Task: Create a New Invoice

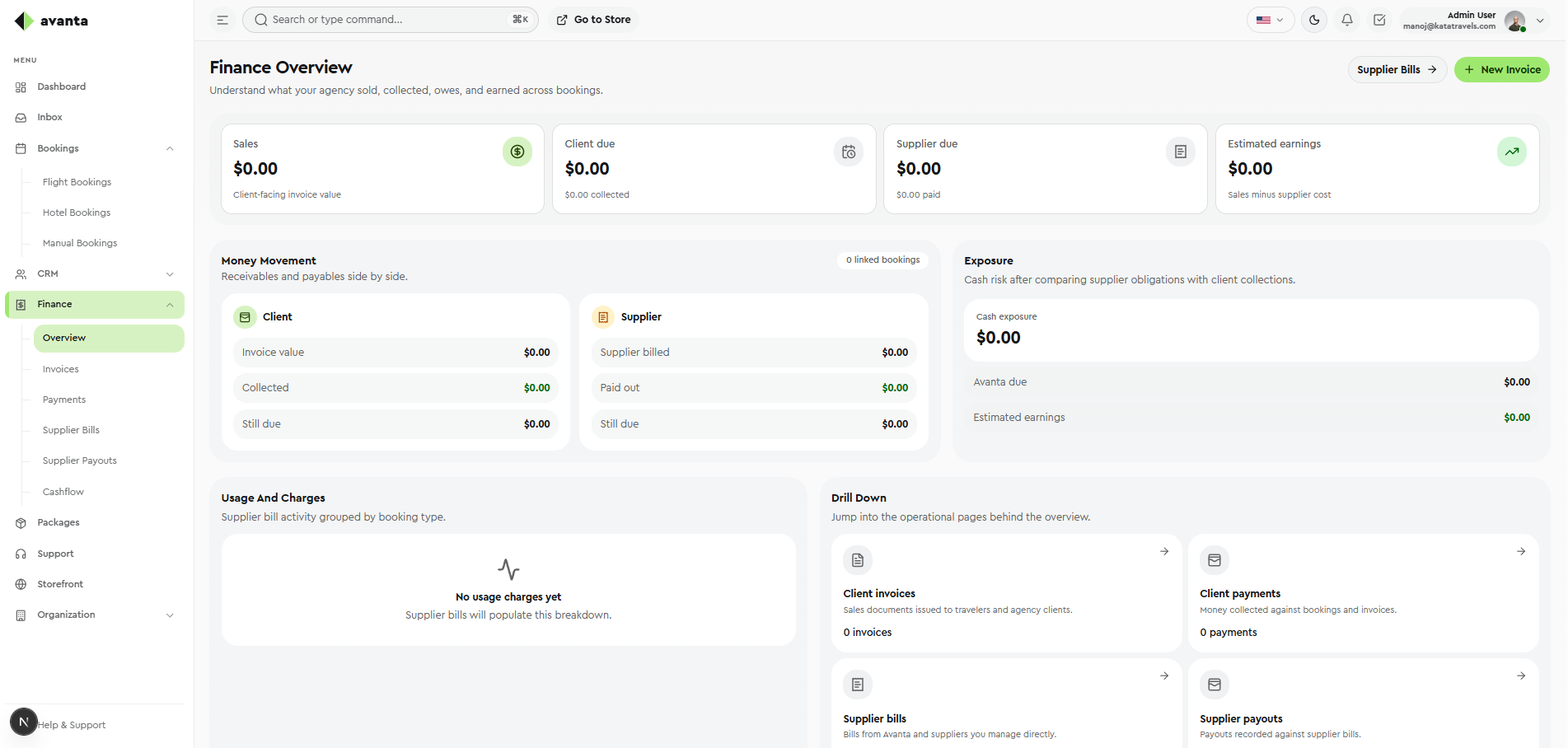Action: [x=1501, y=70]
